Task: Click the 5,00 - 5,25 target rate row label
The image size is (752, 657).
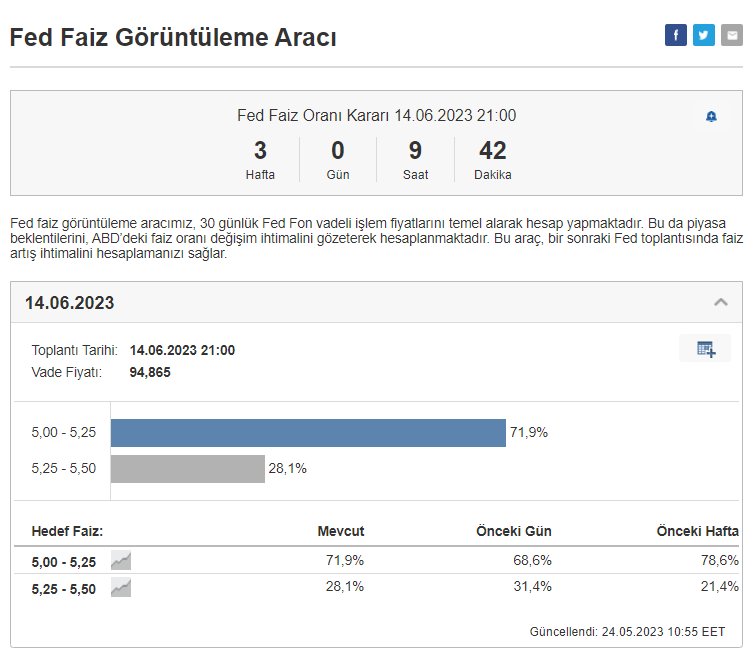Action: pyautogui.click(x=64, y=561)
